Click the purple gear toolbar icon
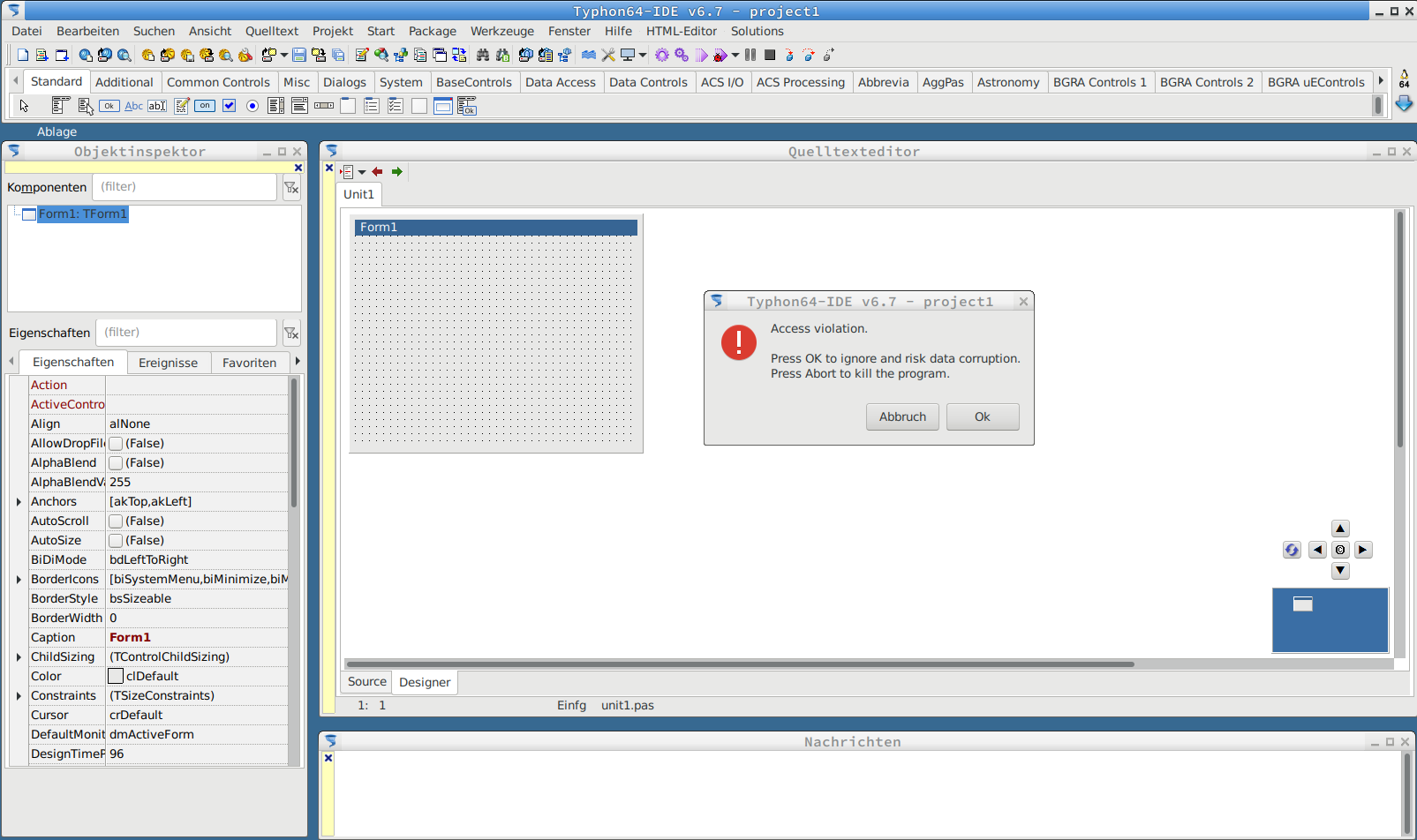 point(662,55)
